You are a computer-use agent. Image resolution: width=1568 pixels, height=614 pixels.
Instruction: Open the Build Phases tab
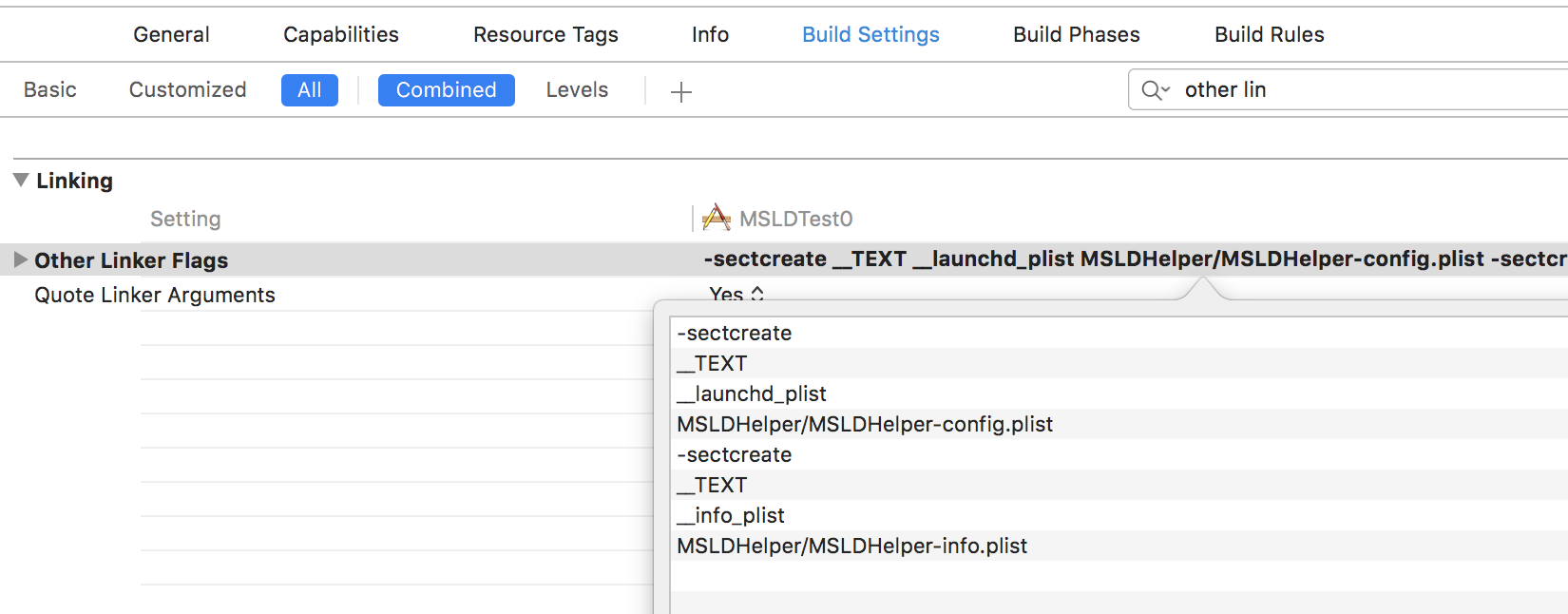pyautogui.click(x=1076, y=34)
